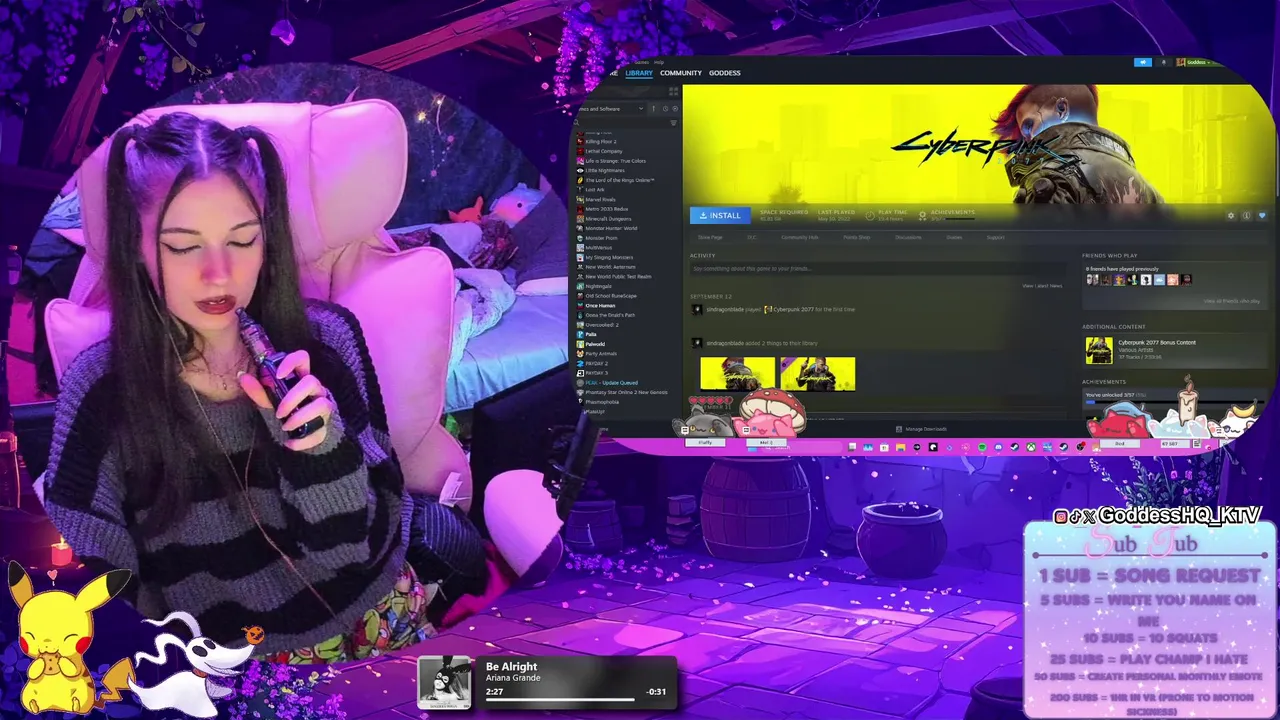Click the Be Alright album art thumbnail
Viewport: 1280px width, 720px height.
445,683
